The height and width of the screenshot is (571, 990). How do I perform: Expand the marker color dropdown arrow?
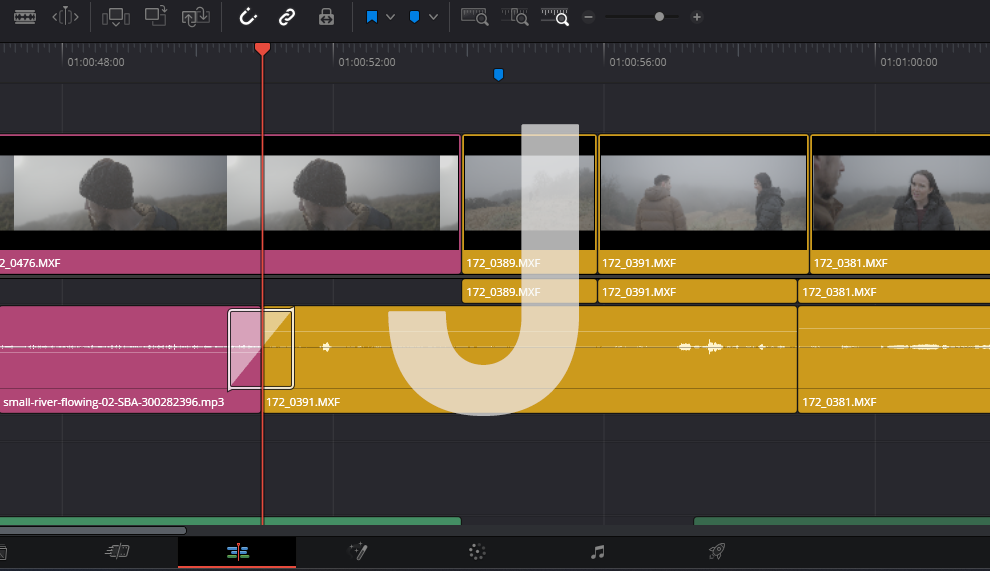point(433,17)
